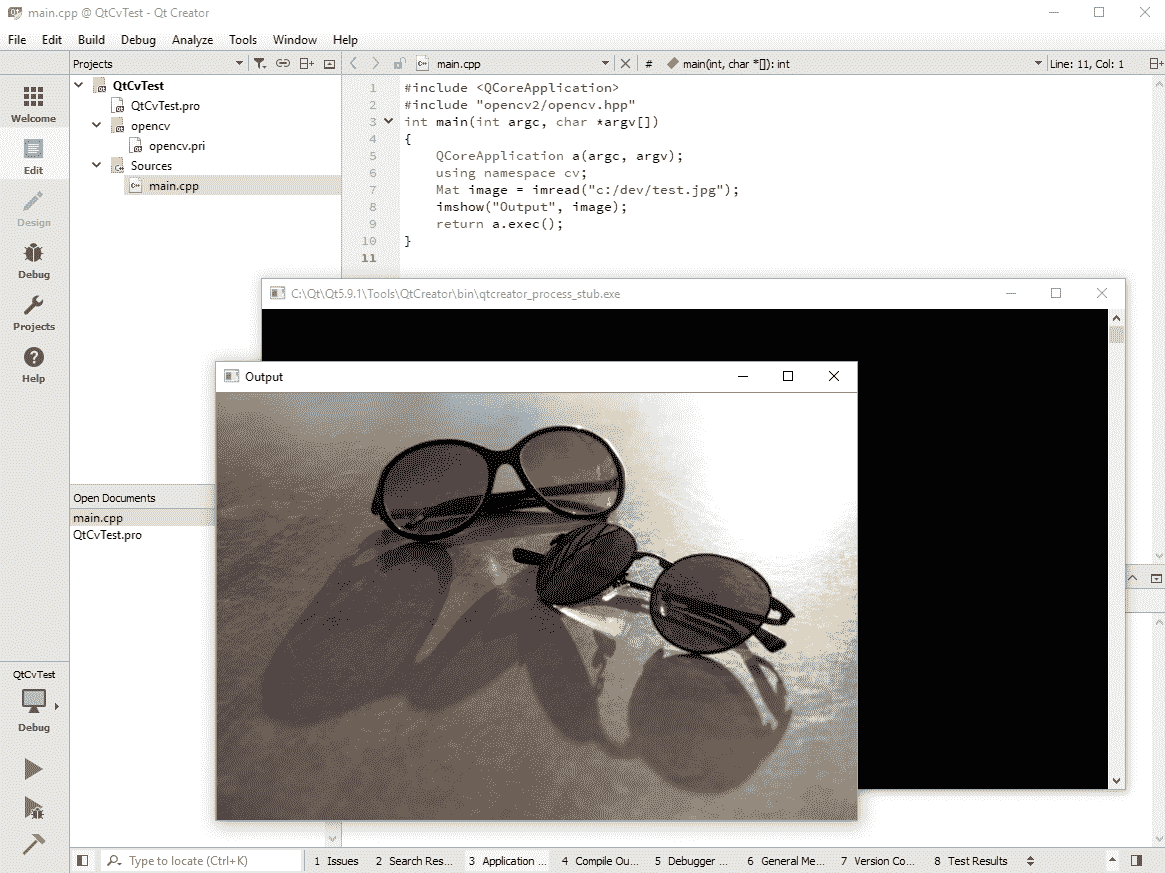Toggle the left sidebar visibility button
Screen dimensions: 1165x873
coord(83,861)
